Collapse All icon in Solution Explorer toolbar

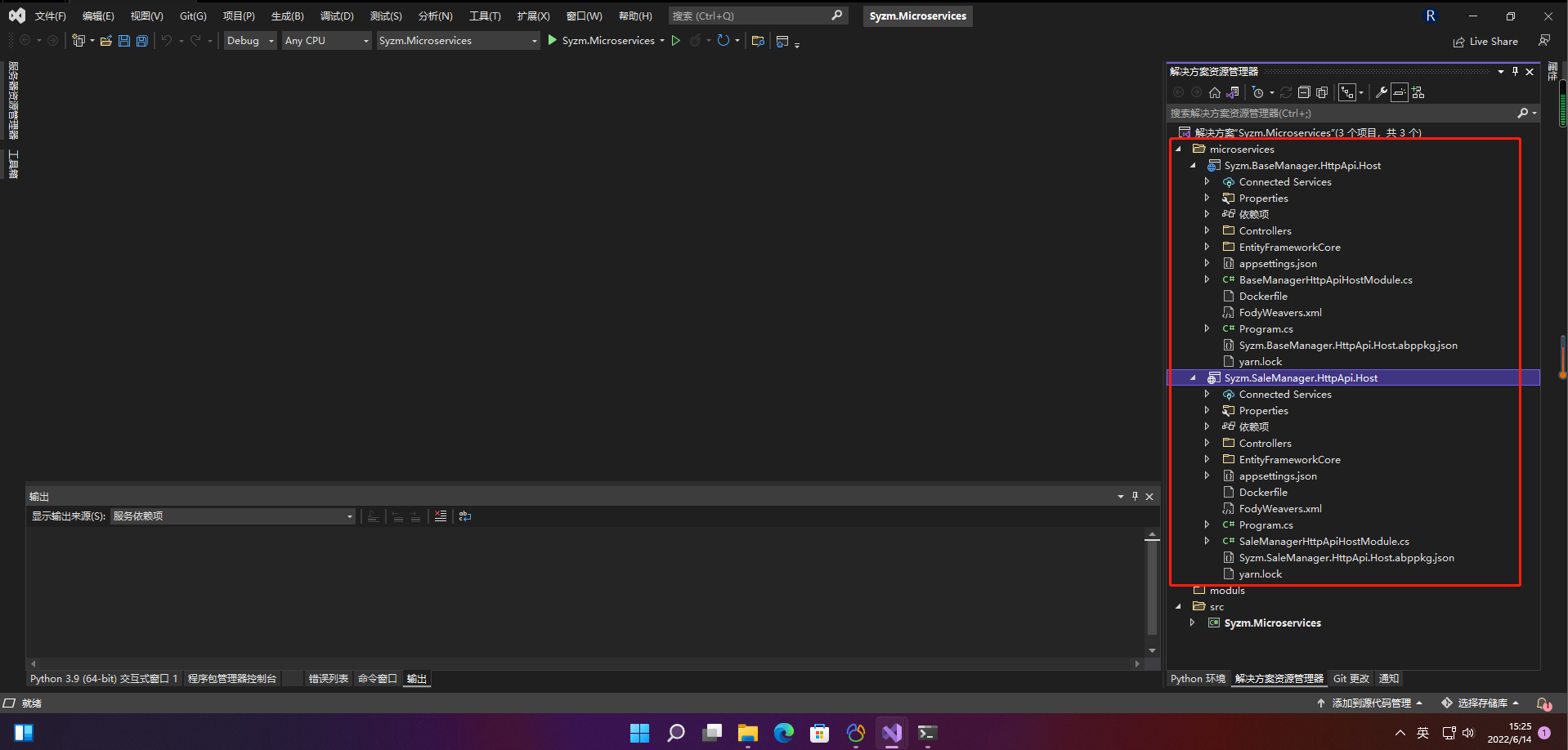tap(1304, 92)
